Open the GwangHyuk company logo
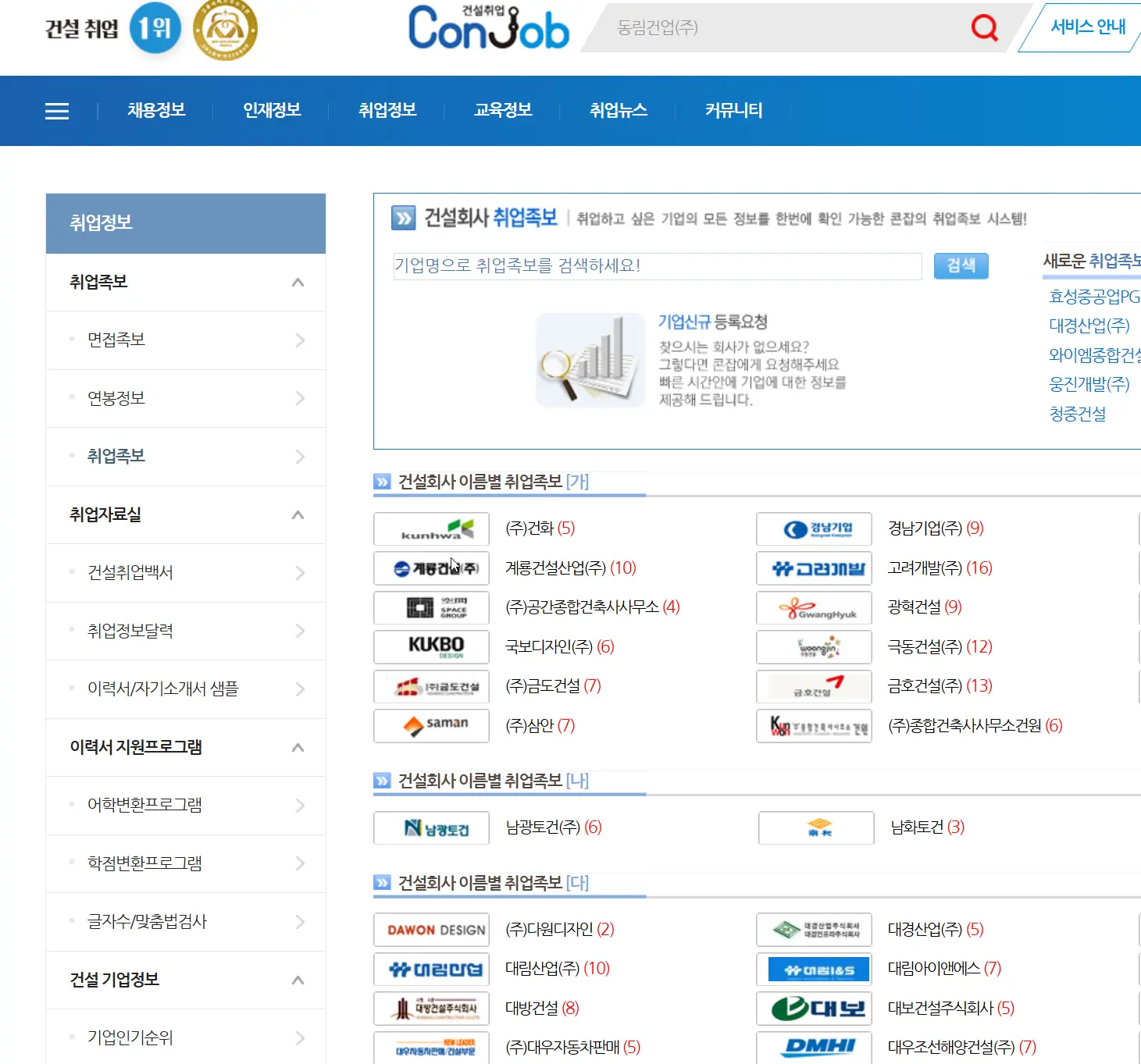 click(x=815, y=607)
